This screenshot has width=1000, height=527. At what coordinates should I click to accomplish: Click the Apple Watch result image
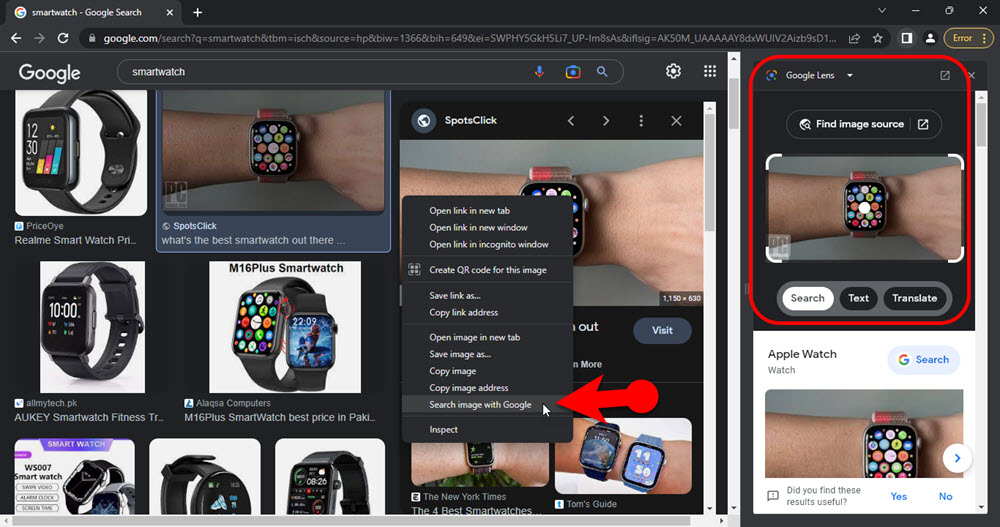[x=864, y=434]
